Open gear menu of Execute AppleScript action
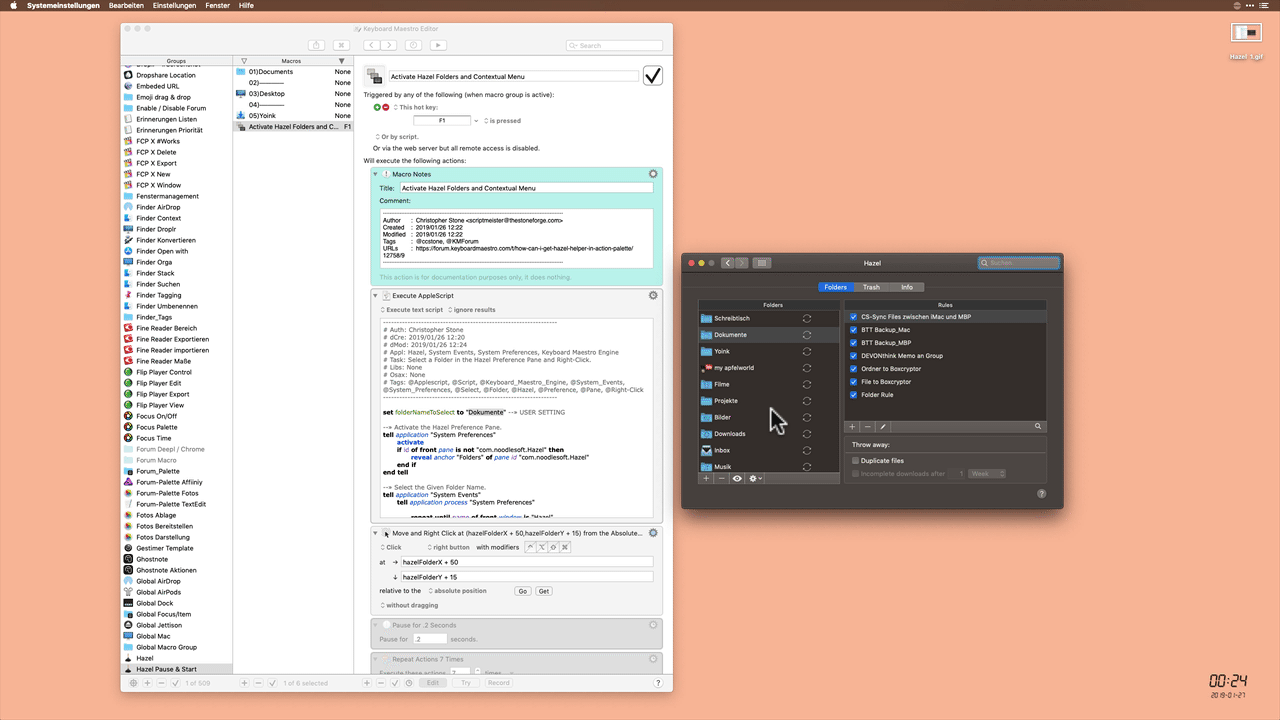Image resolution: width=1280 pixels, height=720 pixels. tap(653, 296)
